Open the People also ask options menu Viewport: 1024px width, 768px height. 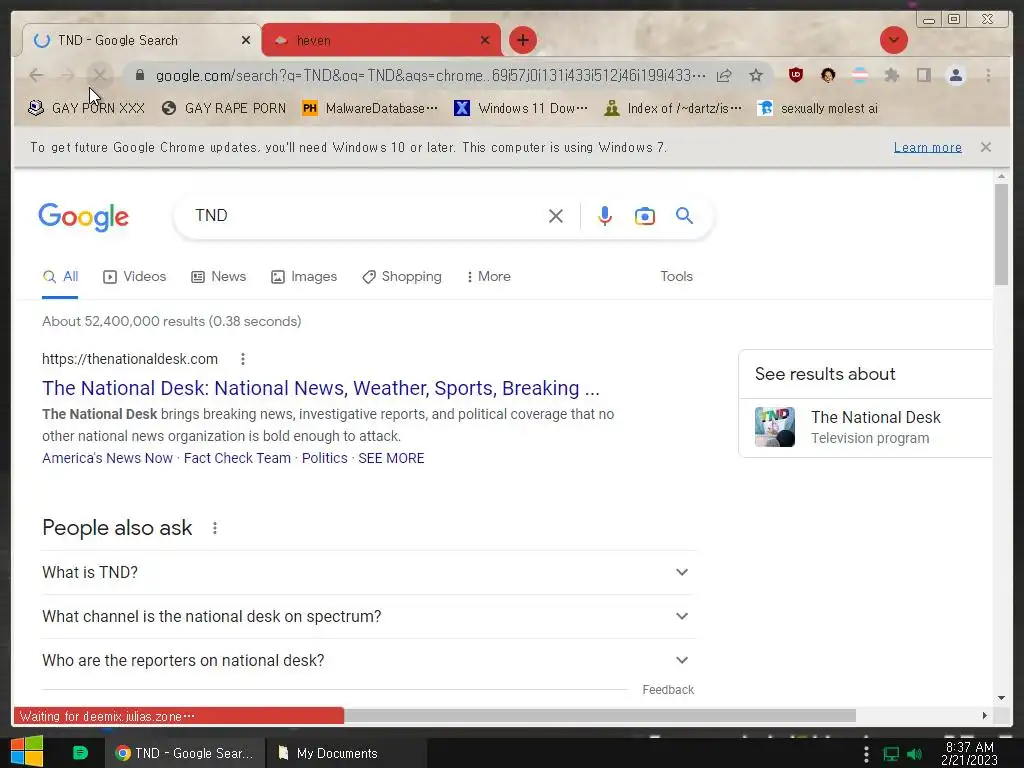tap(215, 528)
